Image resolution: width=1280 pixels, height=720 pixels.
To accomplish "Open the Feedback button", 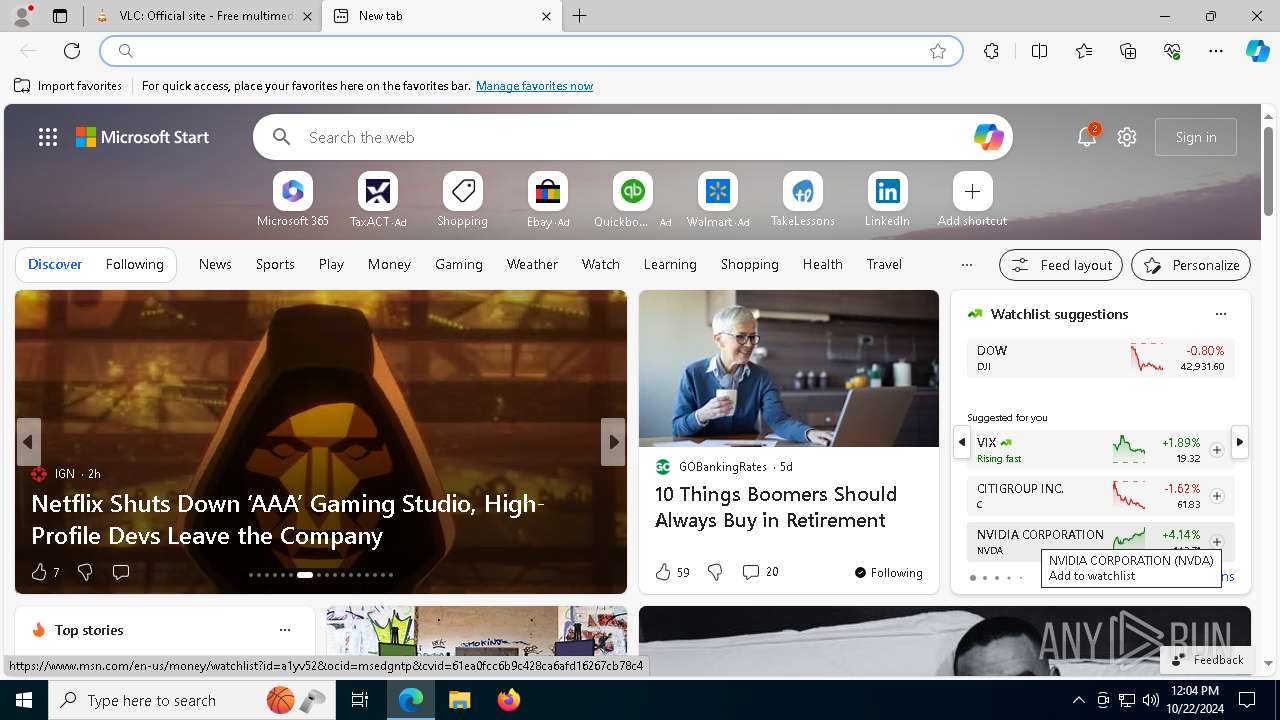I will [1207, 660].
